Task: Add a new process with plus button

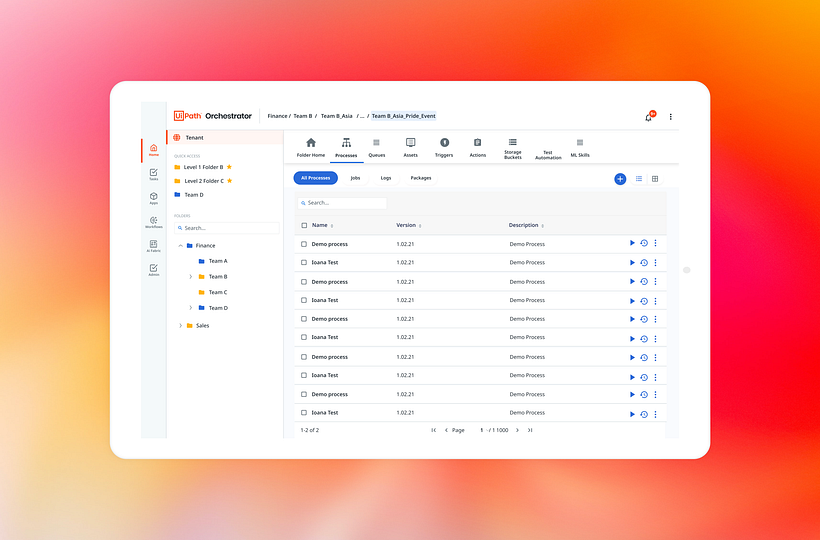Action: pos(620,179)
